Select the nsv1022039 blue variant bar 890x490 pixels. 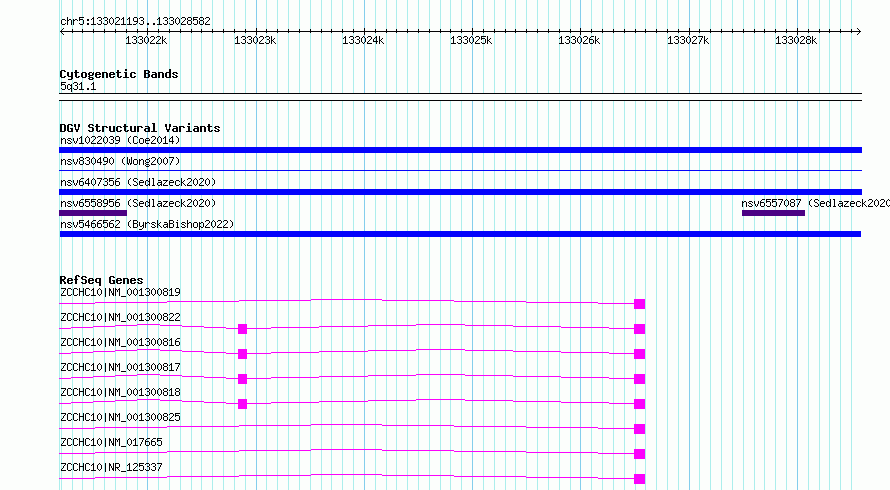(460, 150)
